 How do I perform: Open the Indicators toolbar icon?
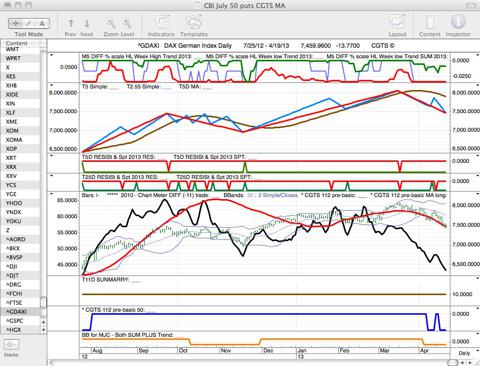[x=162, y=23]
